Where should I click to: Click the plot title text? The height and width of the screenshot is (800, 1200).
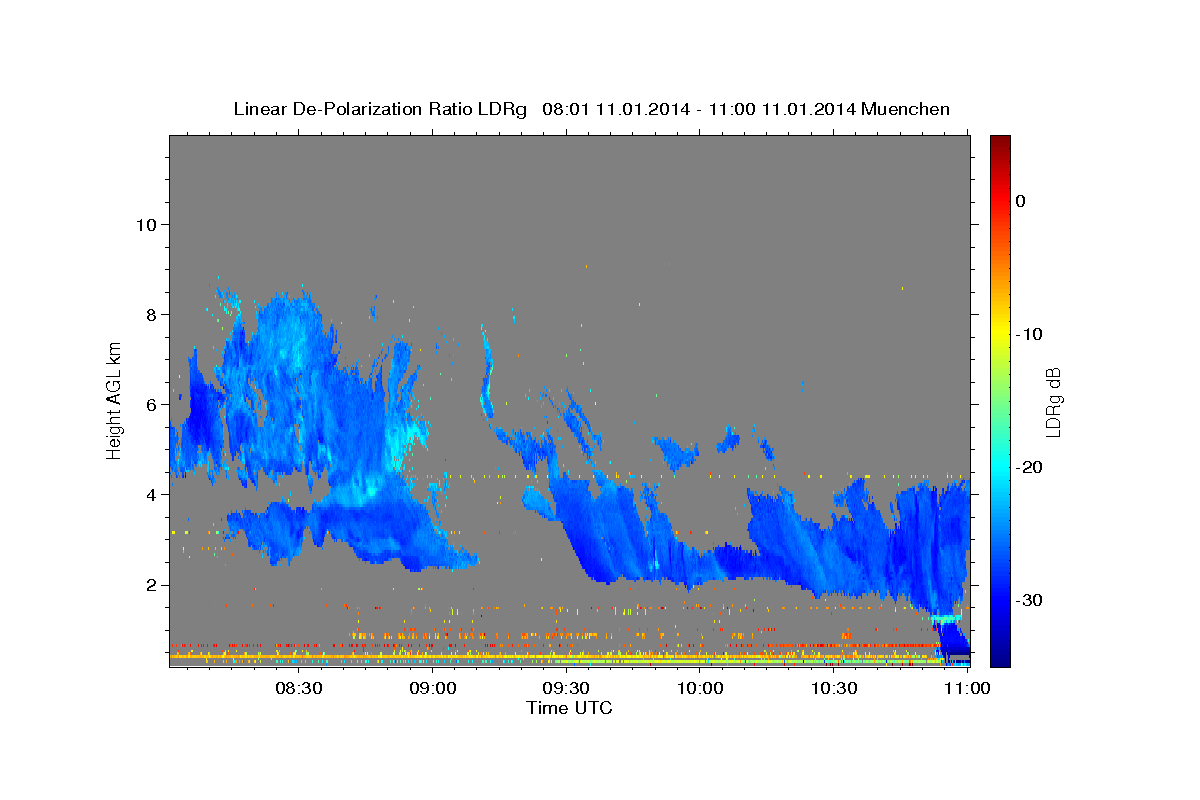coord(591,109)
